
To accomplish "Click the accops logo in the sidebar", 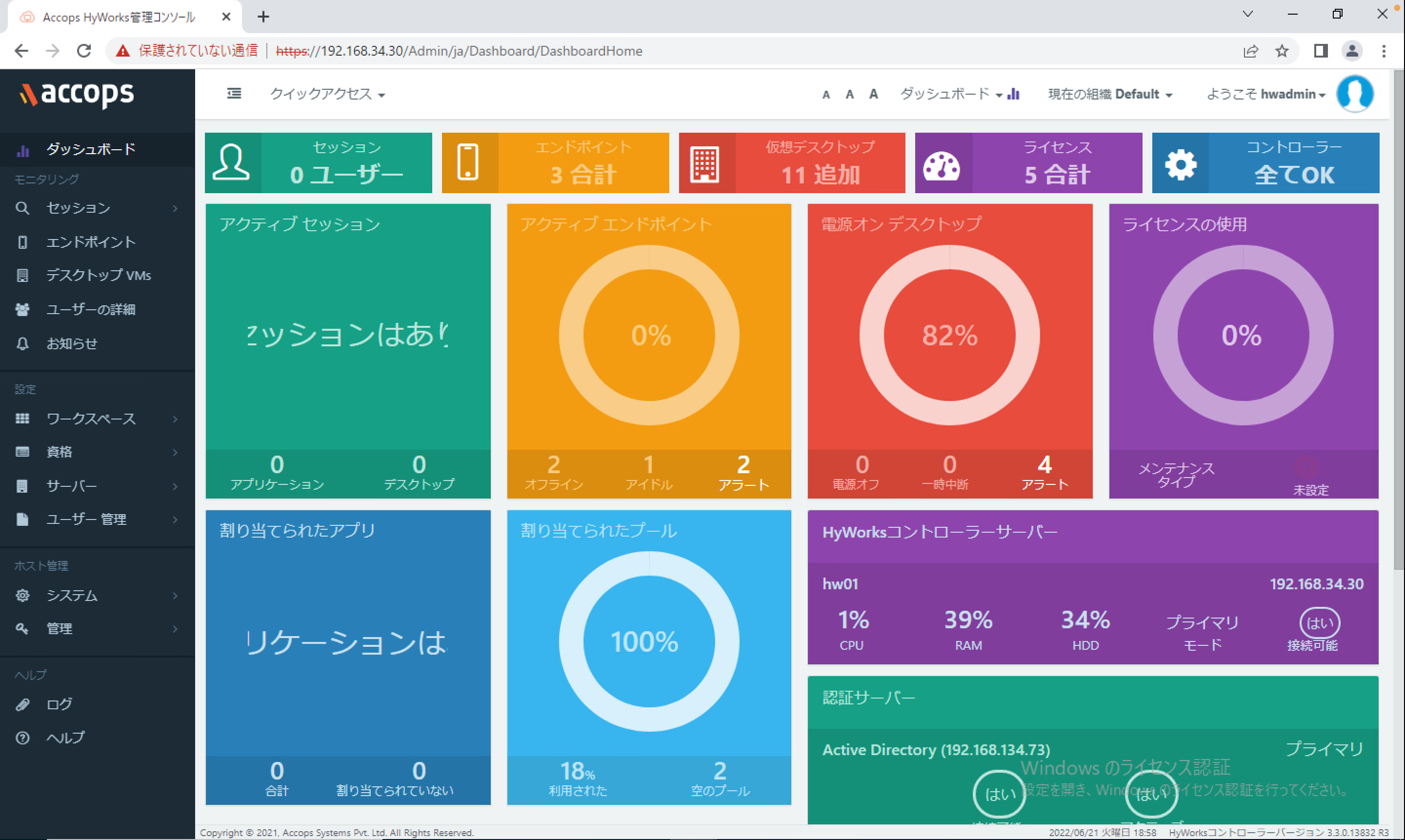I will click(x=77, y=95).
